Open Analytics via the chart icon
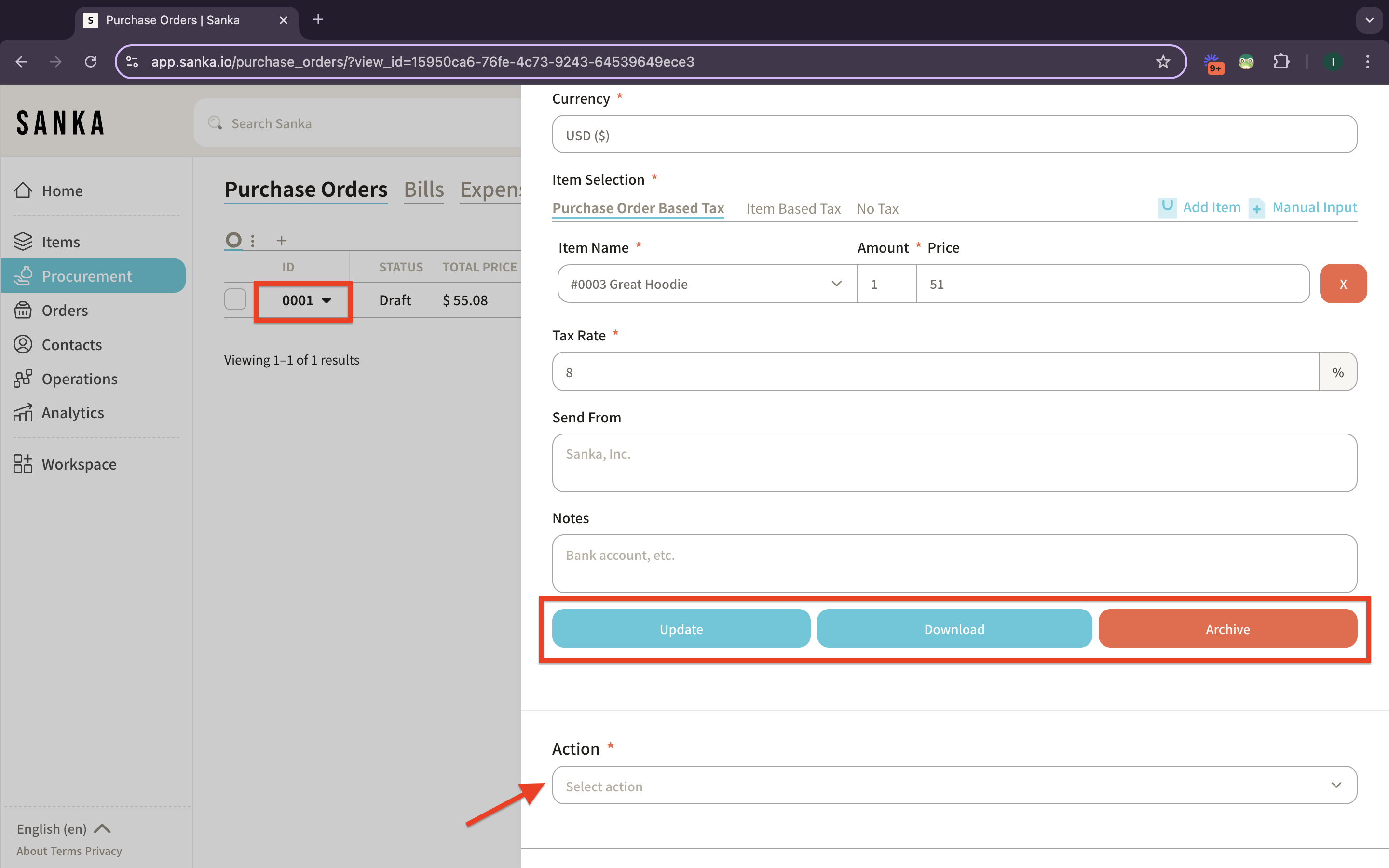Viewport: 1389px width, 868px height. click(23, 412)
